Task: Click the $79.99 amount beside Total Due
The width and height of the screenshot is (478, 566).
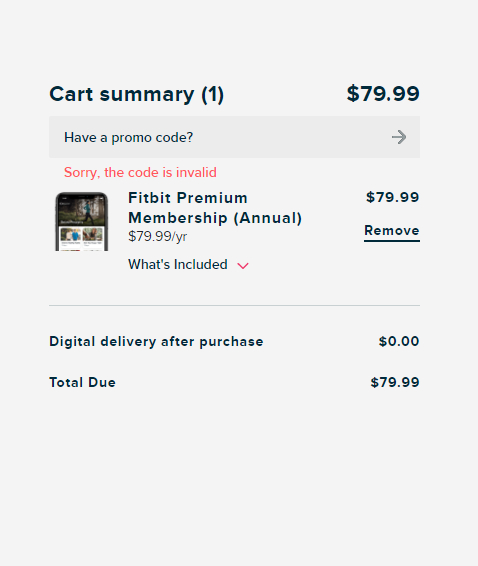Action: coord(395,383)
